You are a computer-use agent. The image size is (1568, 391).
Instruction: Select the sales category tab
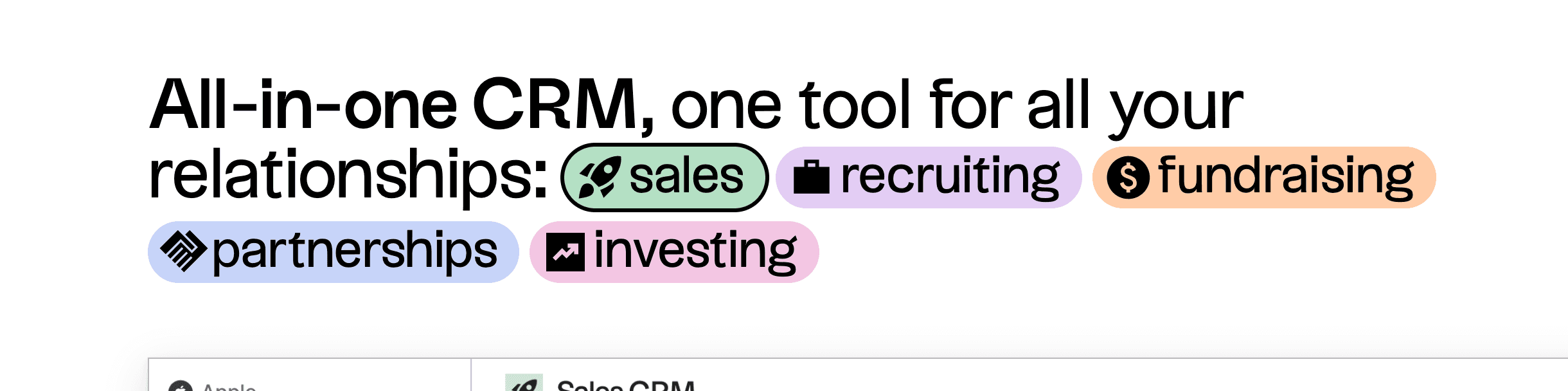click(664, 177)
